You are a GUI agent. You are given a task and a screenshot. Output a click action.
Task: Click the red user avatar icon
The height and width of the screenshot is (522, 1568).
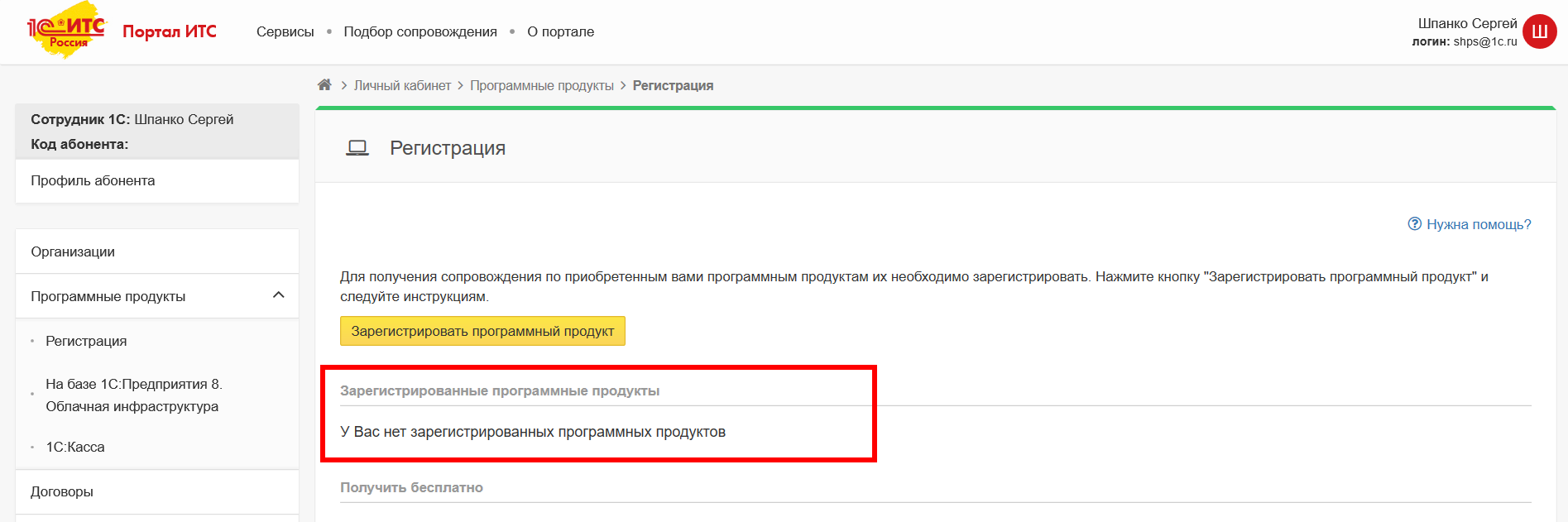[x=1539, y=31]
